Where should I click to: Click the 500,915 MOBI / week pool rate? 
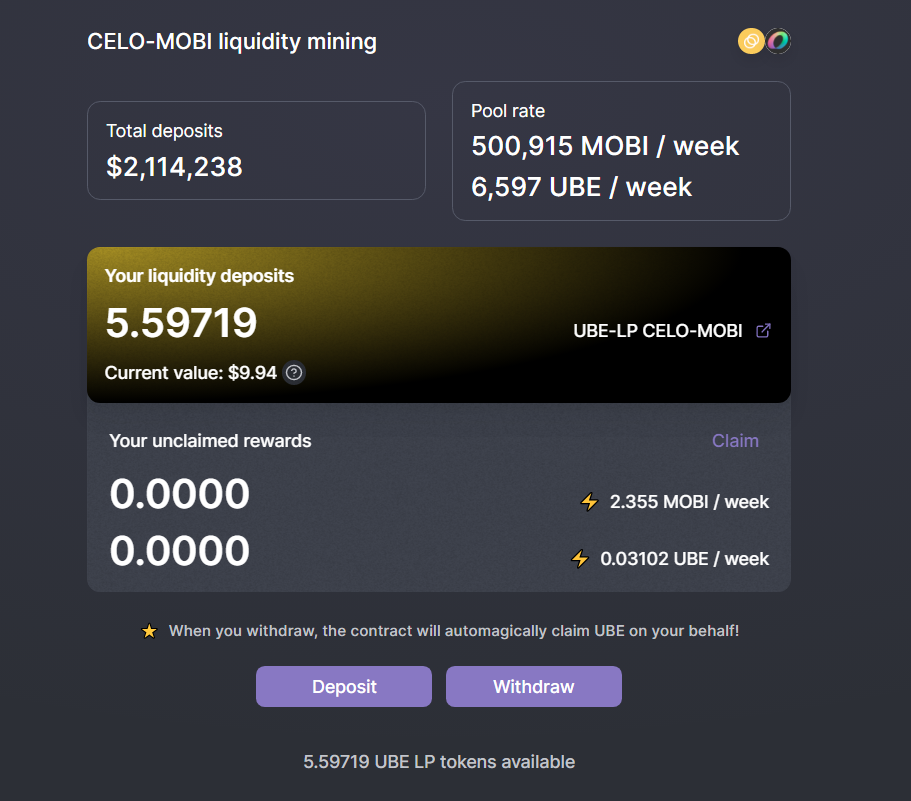click(x=605, y=146)
